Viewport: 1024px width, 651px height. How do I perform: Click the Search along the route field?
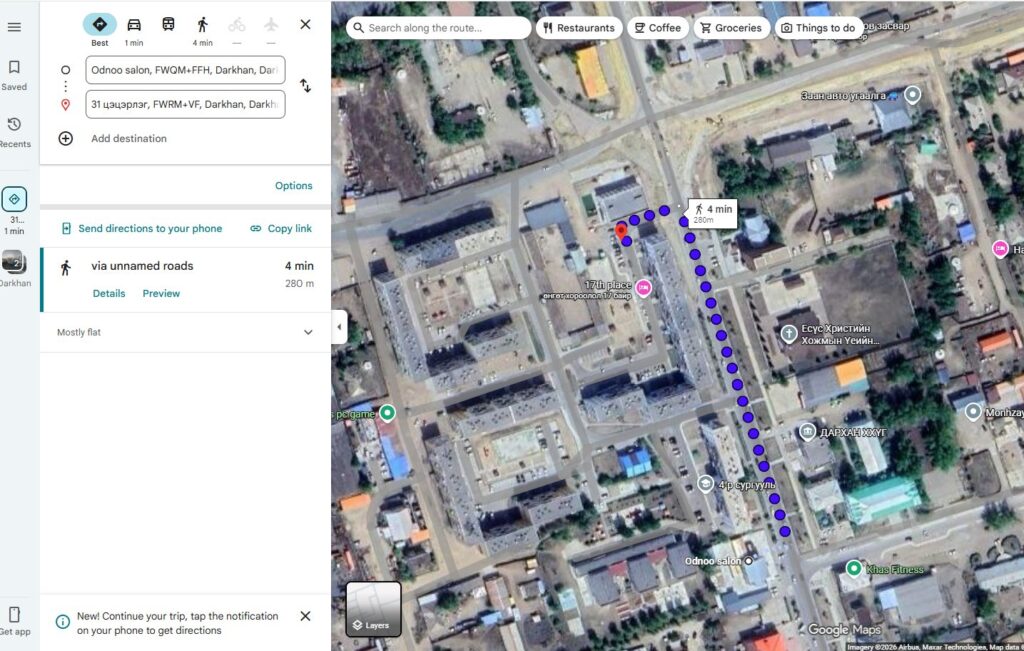(440, 28)
